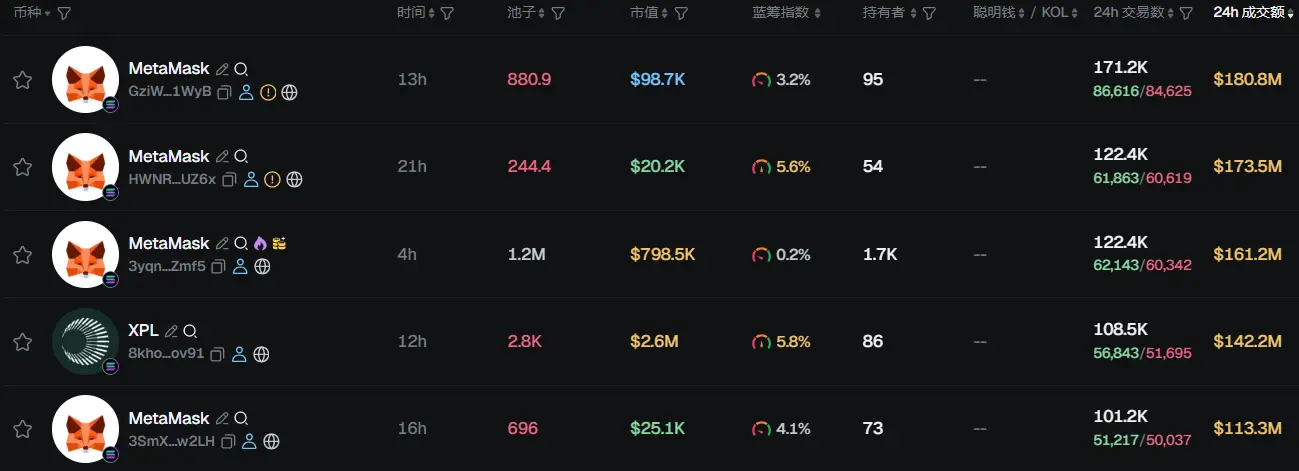The height and width of the screenshot is (471, 1299).
Task: Copy the GziW...1WyB contract address
Action: tap(224, 92)
